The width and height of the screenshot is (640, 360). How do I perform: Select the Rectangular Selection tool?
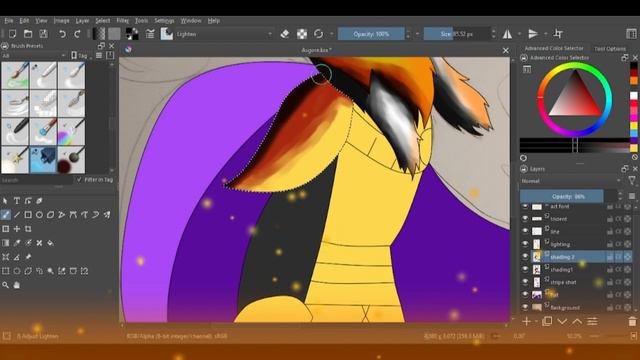coord(5,271)
